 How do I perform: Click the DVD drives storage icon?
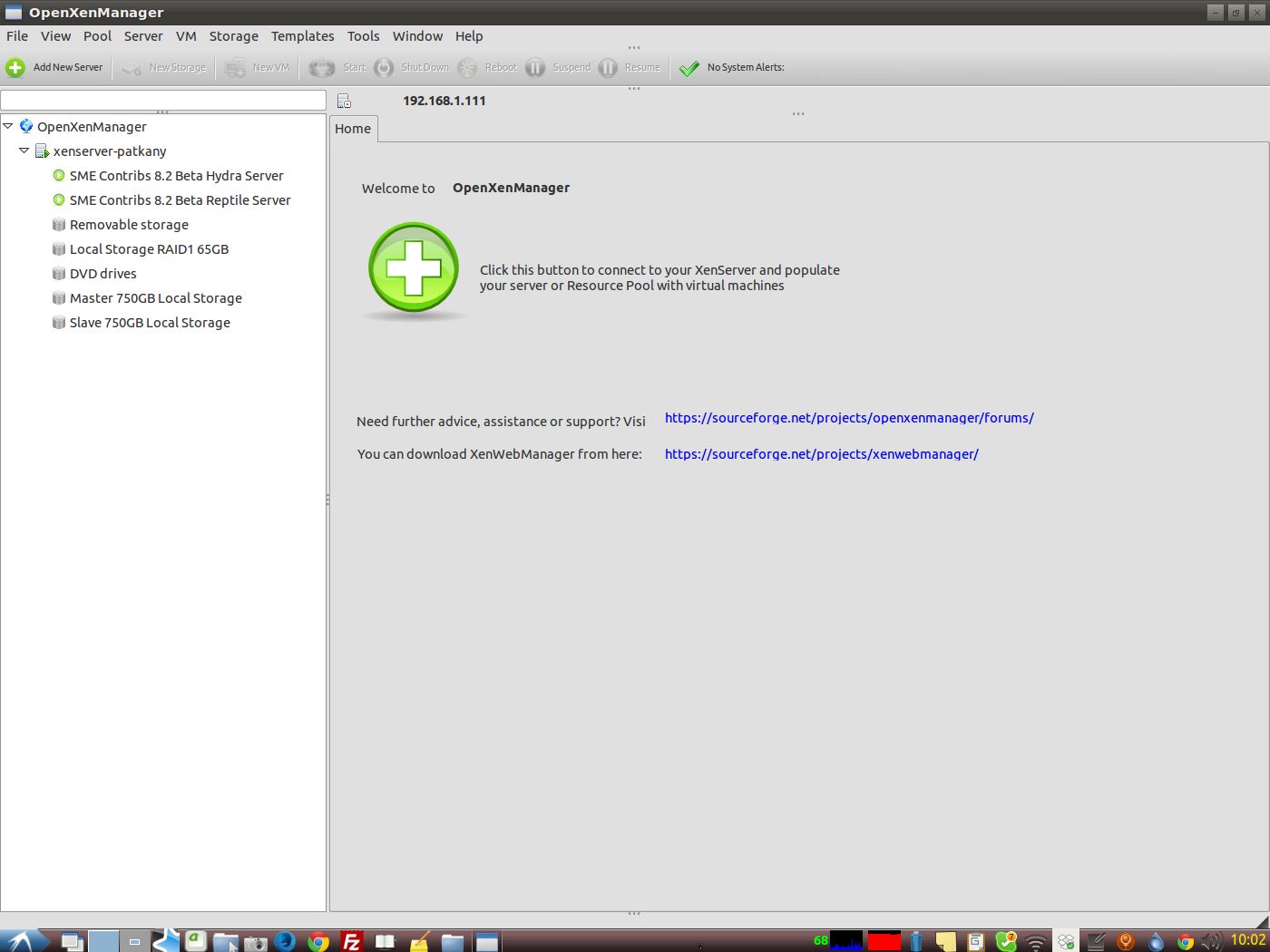point(59,274)
